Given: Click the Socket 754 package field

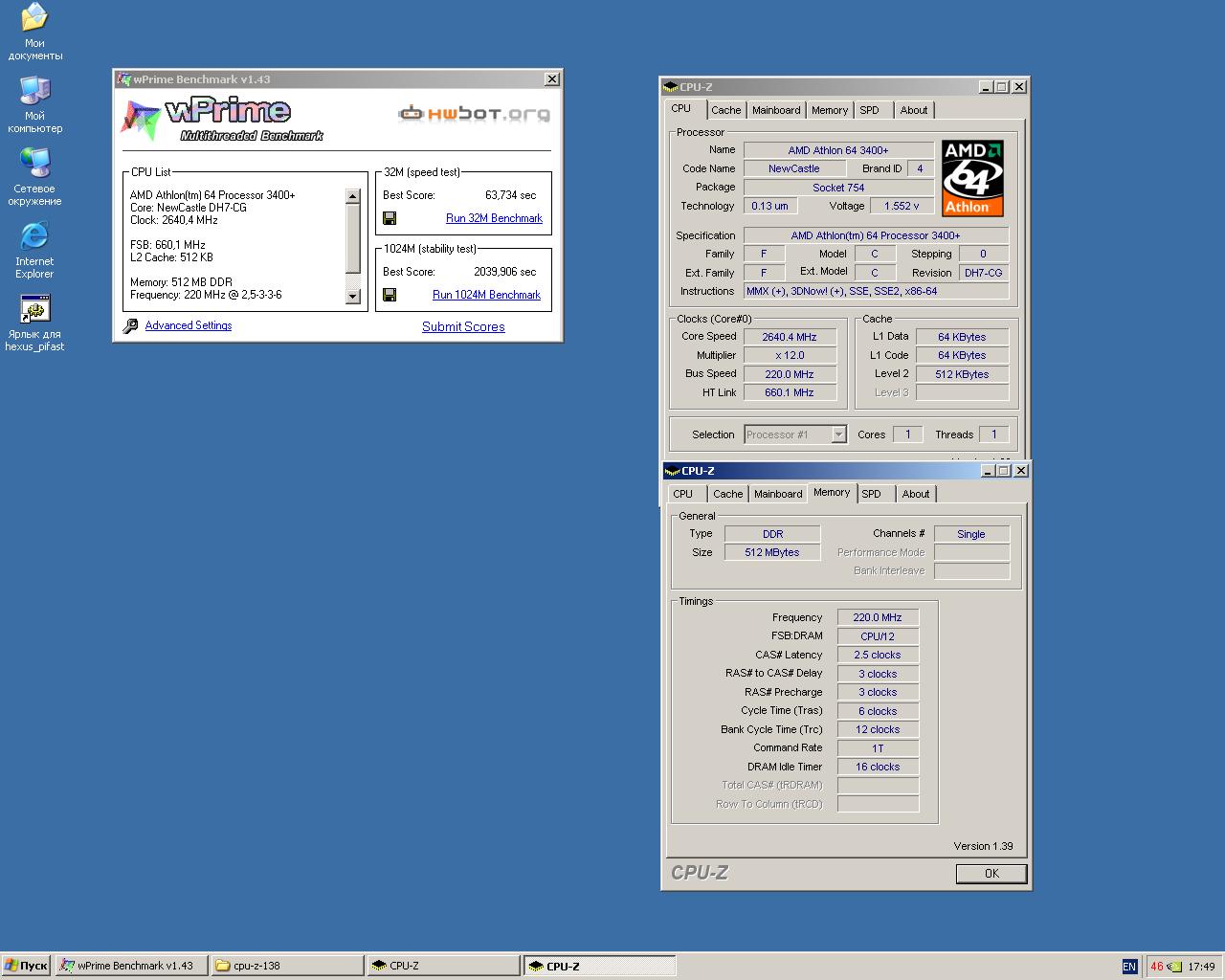Looking at the screenshot, I should [838, 188].
